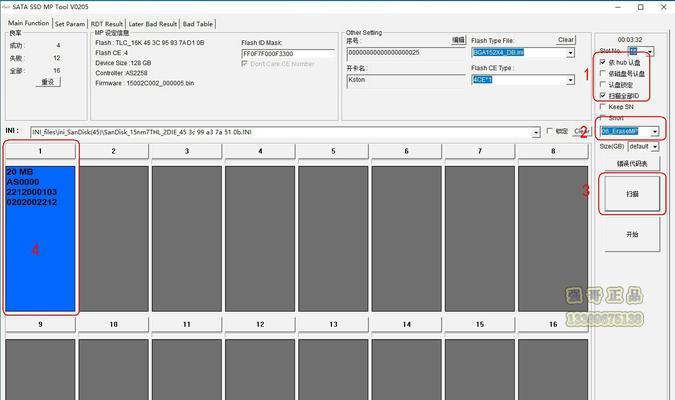Open the 错误代码表 error code table
675x400 pixels.
(x=632, y=164)
